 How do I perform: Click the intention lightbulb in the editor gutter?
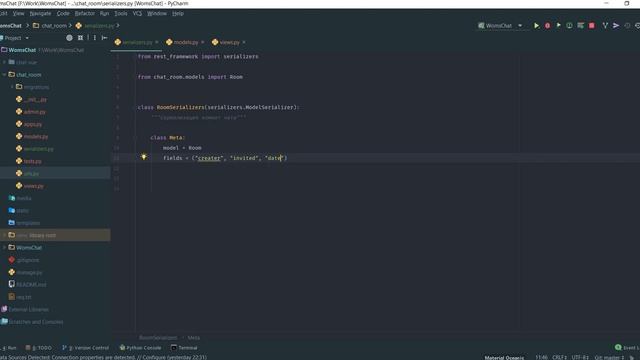pyautogui.click(x=144, y=157)
